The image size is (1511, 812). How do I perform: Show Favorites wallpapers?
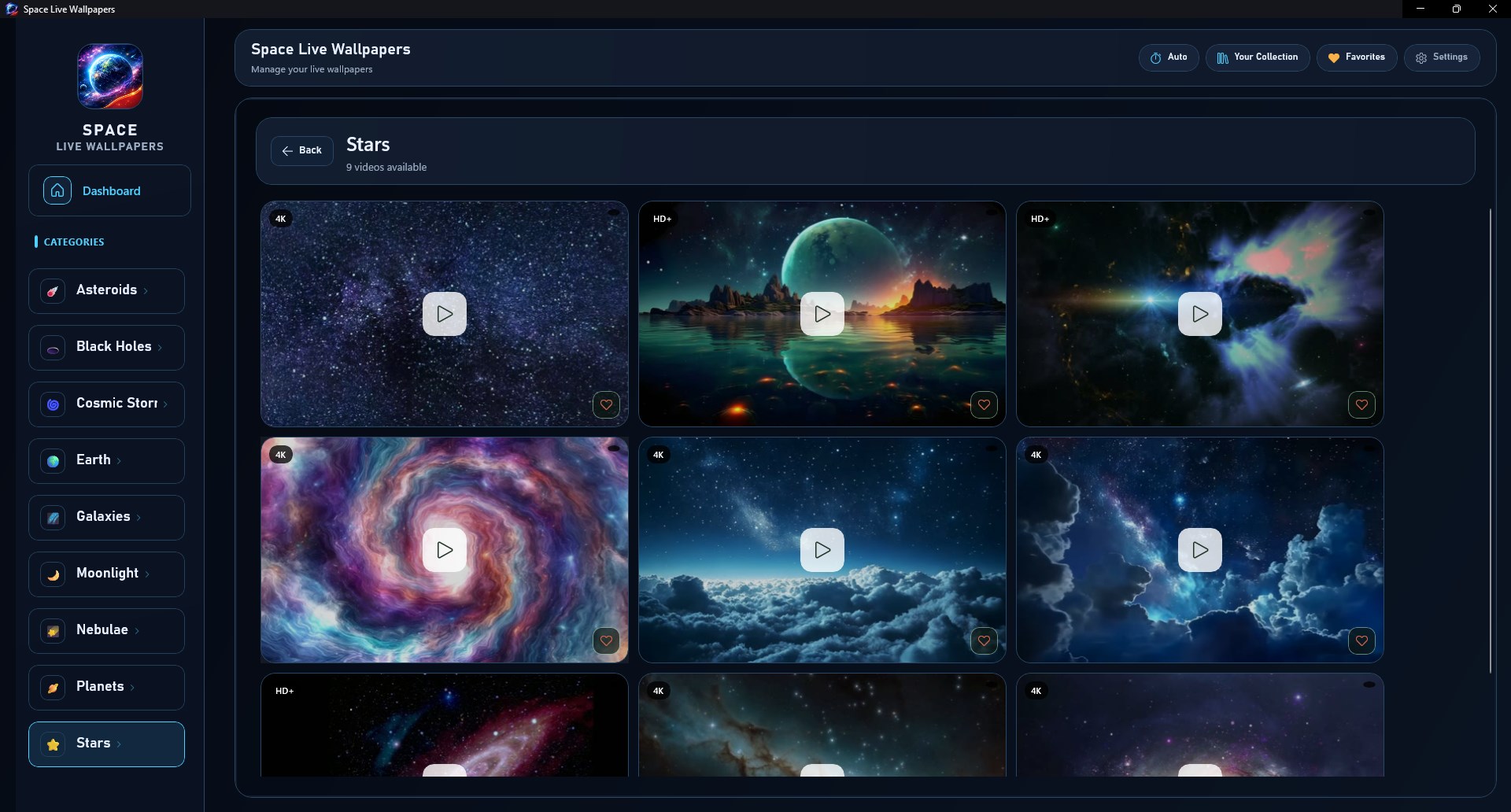(x=1357, y=57)
